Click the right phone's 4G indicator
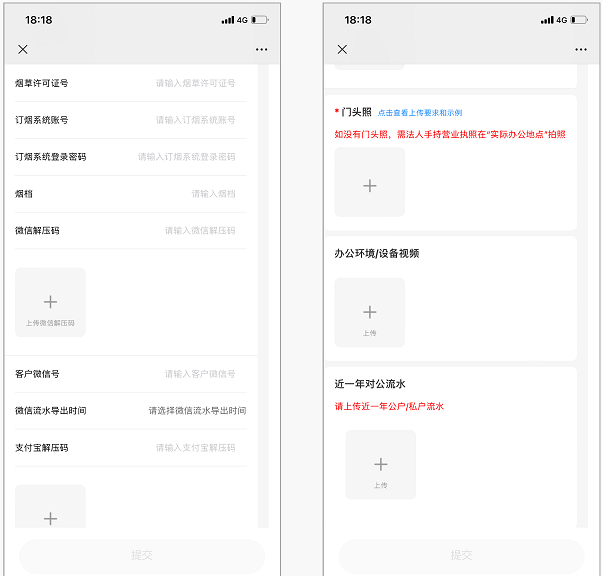The width and height of the screenshot is (602, 576). coord(562,20)
